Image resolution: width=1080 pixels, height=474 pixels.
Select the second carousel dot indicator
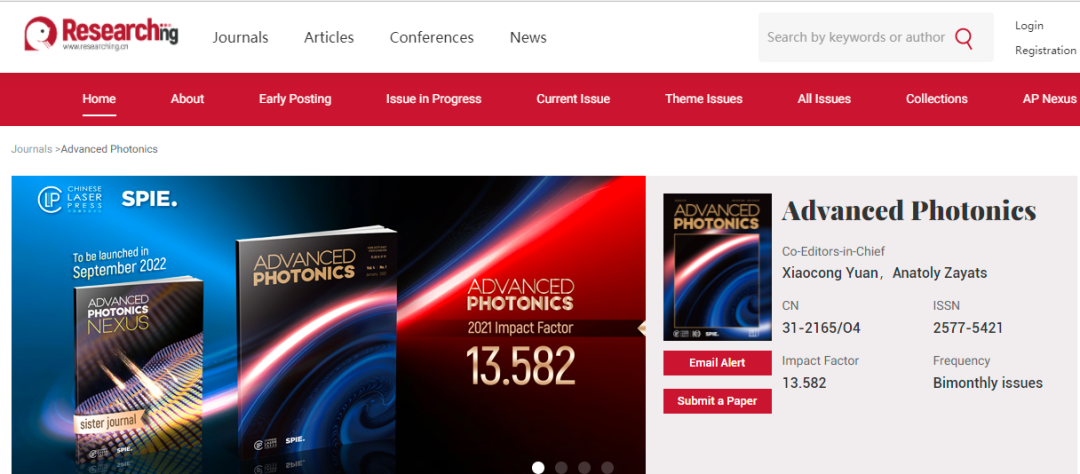coord(561,467)
